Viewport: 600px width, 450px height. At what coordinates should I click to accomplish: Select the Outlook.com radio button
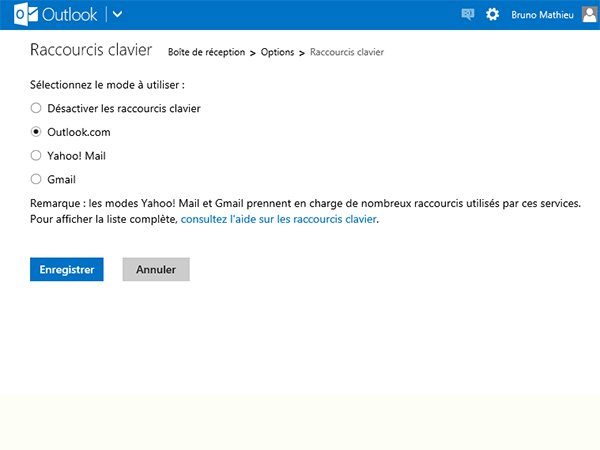(36, 132)
